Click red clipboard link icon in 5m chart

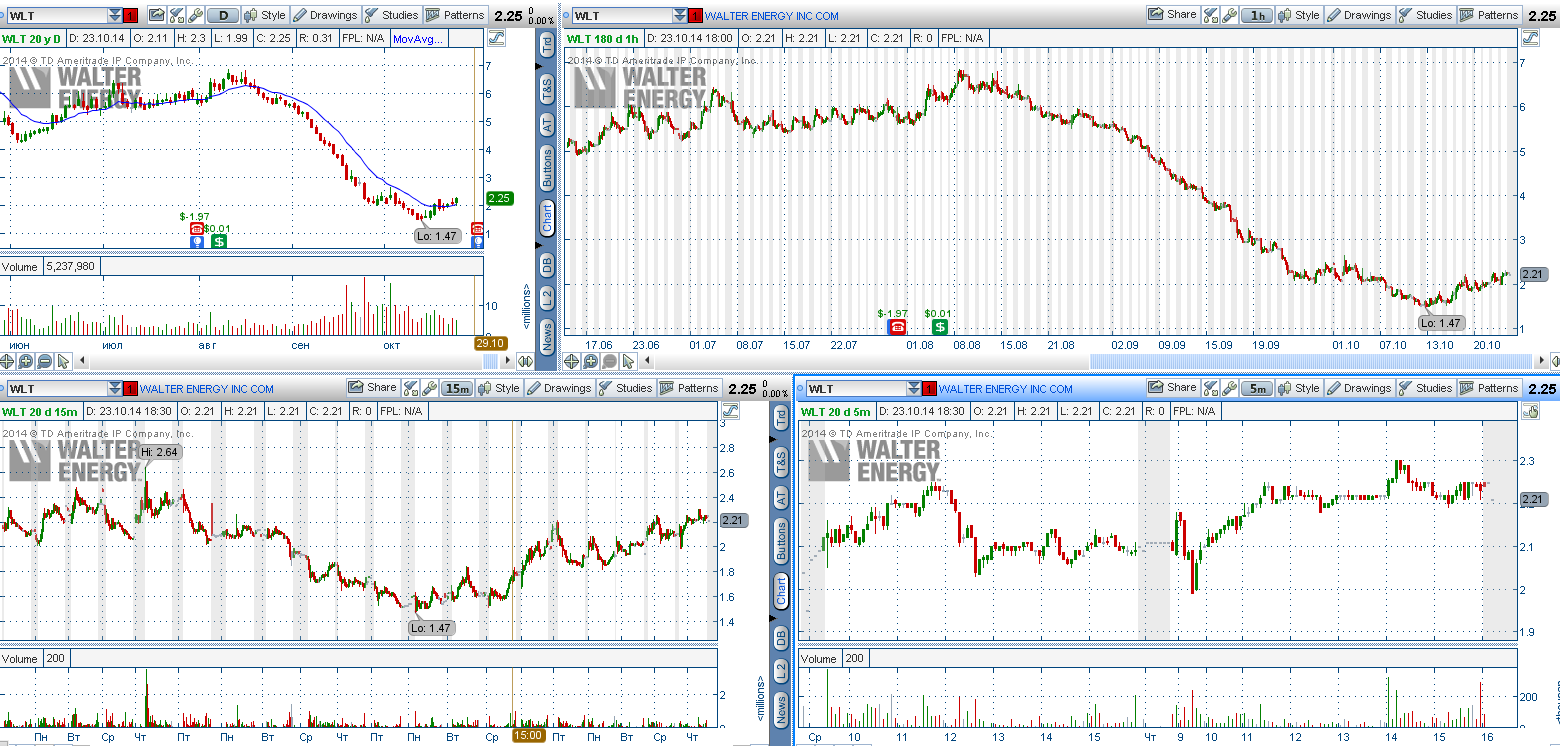930,389
